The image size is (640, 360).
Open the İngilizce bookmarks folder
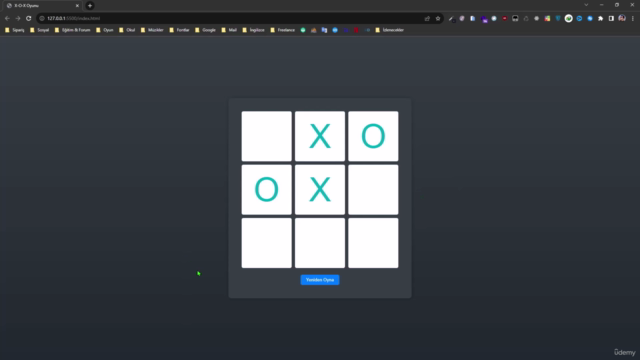tap(253, 30)
